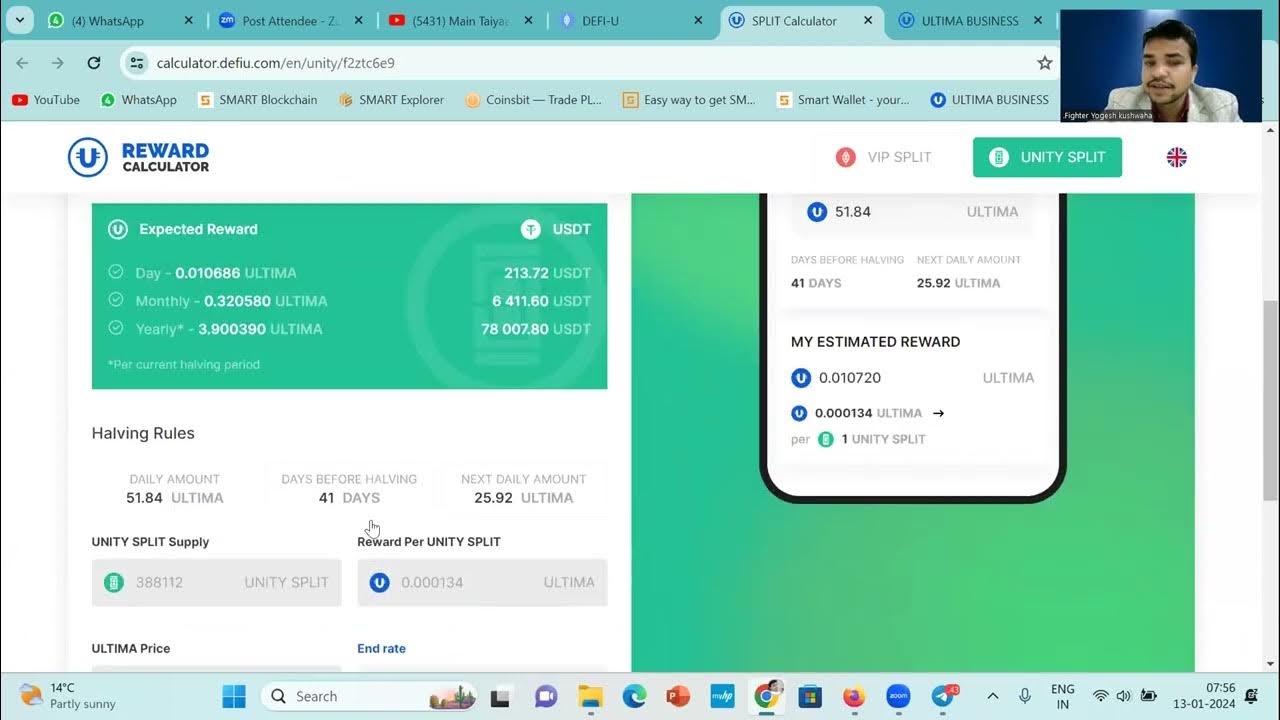Click the Reward Per UNITY SPLIT field
This screenshot has width=1280, height=720.
(482, 582)
